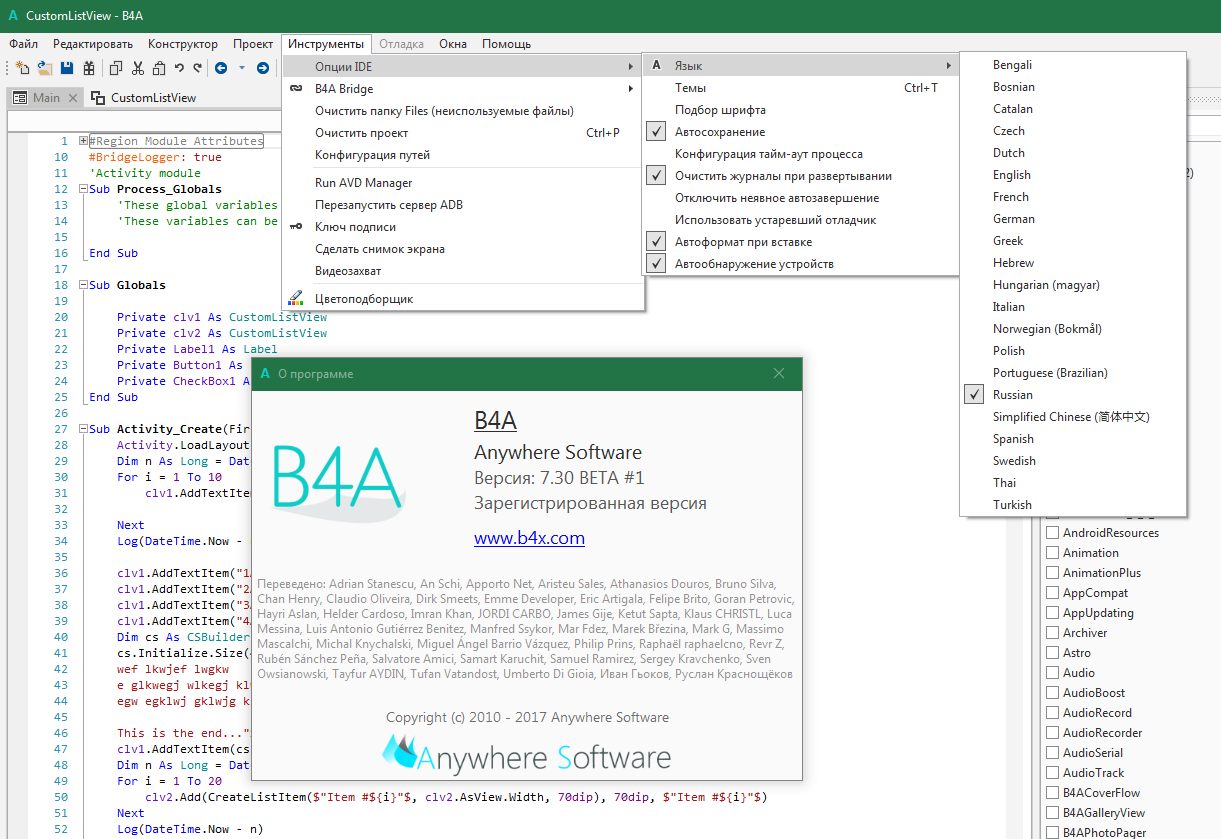This screenshot has height=839, width=1221.
Task: Navigate forward with the blue right arrow
Action: tap(263, 68)
